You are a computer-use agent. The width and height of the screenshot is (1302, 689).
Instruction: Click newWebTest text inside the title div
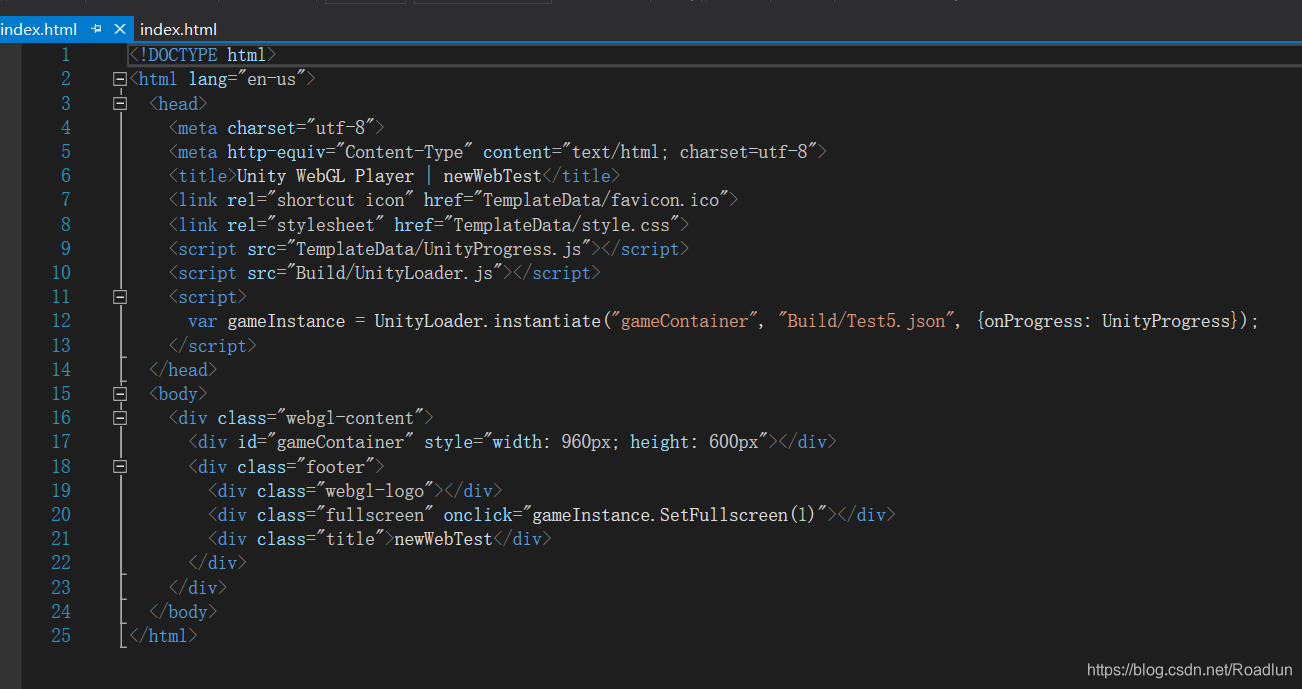click(x=443, y=539)
